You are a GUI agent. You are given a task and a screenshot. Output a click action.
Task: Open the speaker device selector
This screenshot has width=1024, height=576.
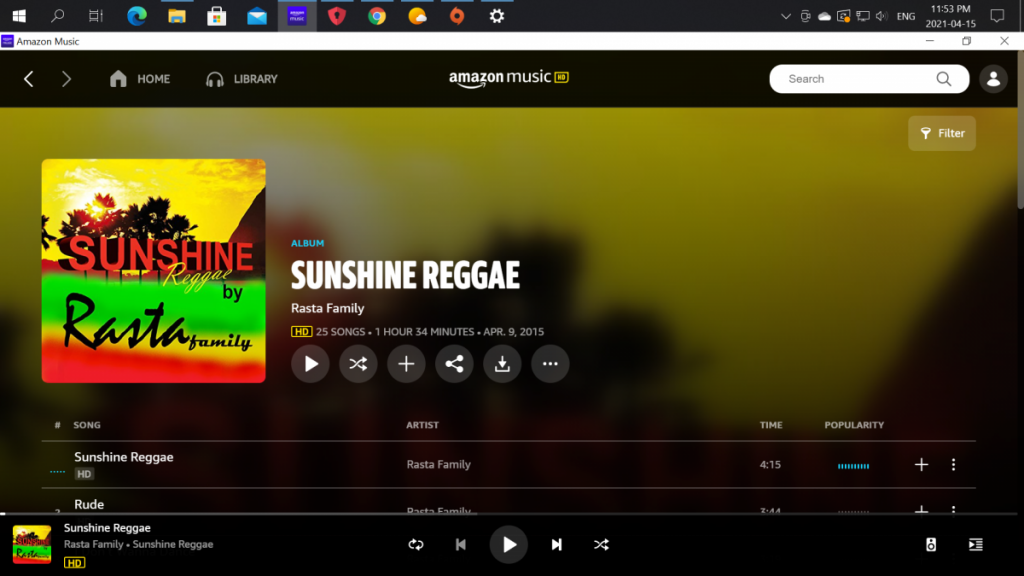coord(931,545)
